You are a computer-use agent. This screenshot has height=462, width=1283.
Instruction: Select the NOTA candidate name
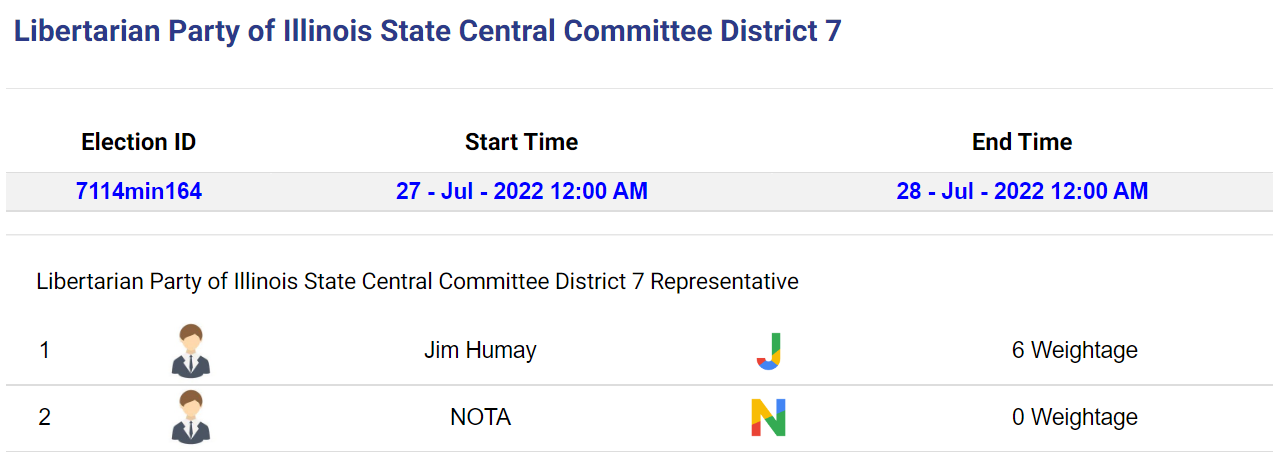pos(480,417)
